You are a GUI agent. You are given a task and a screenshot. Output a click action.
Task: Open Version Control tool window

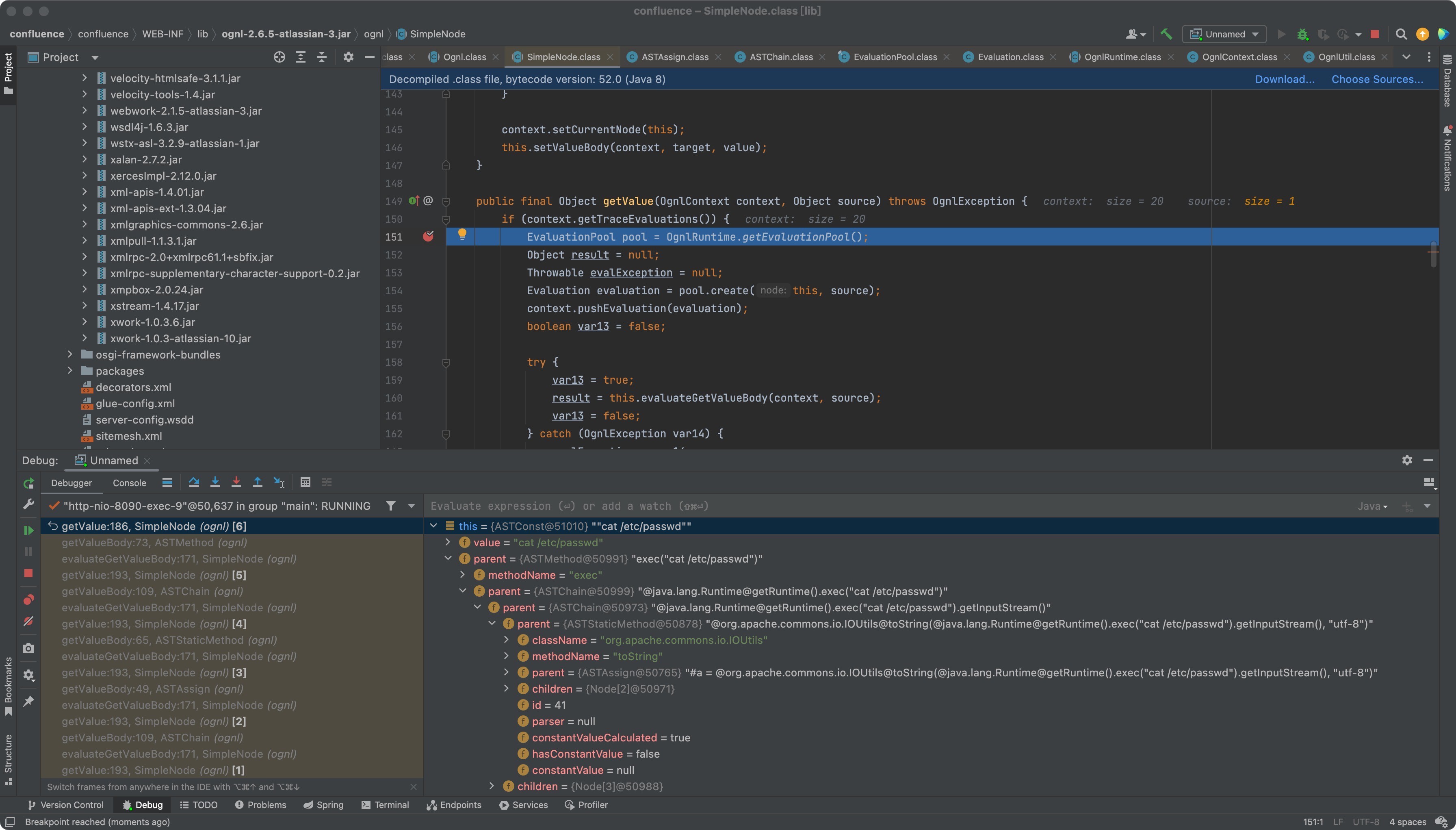(65, 805)
